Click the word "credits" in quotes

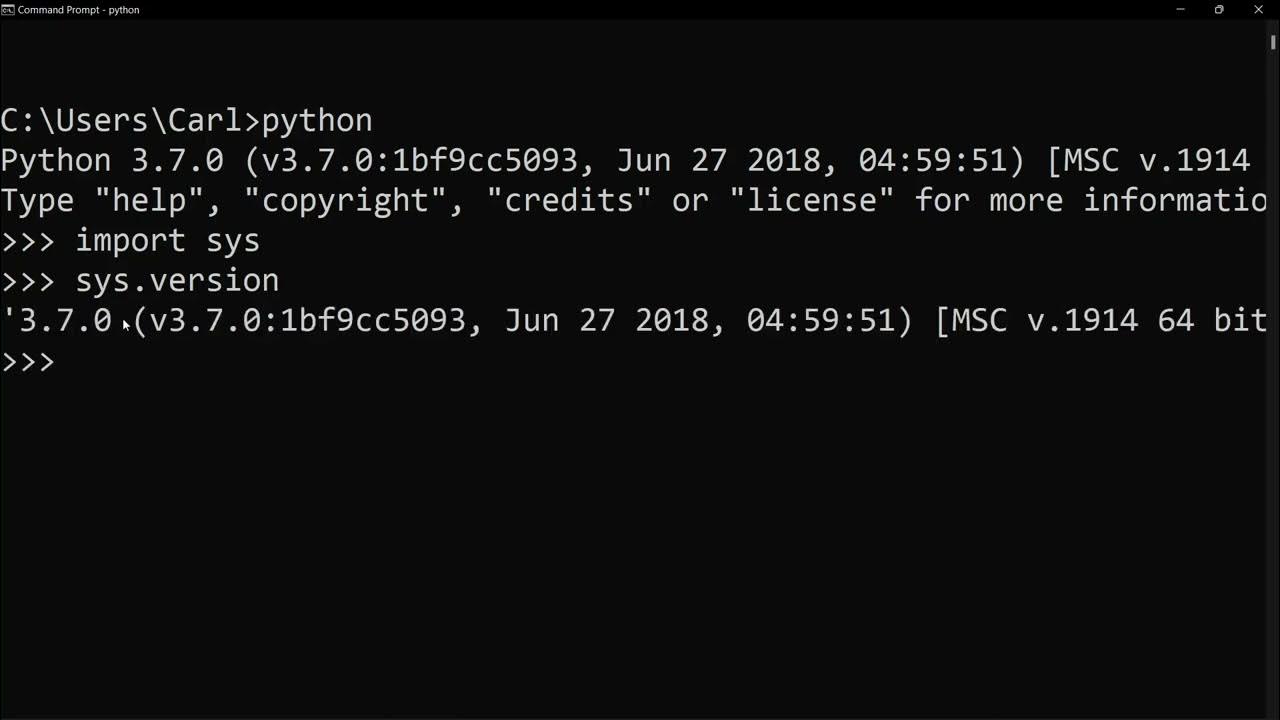pos(569,200)
